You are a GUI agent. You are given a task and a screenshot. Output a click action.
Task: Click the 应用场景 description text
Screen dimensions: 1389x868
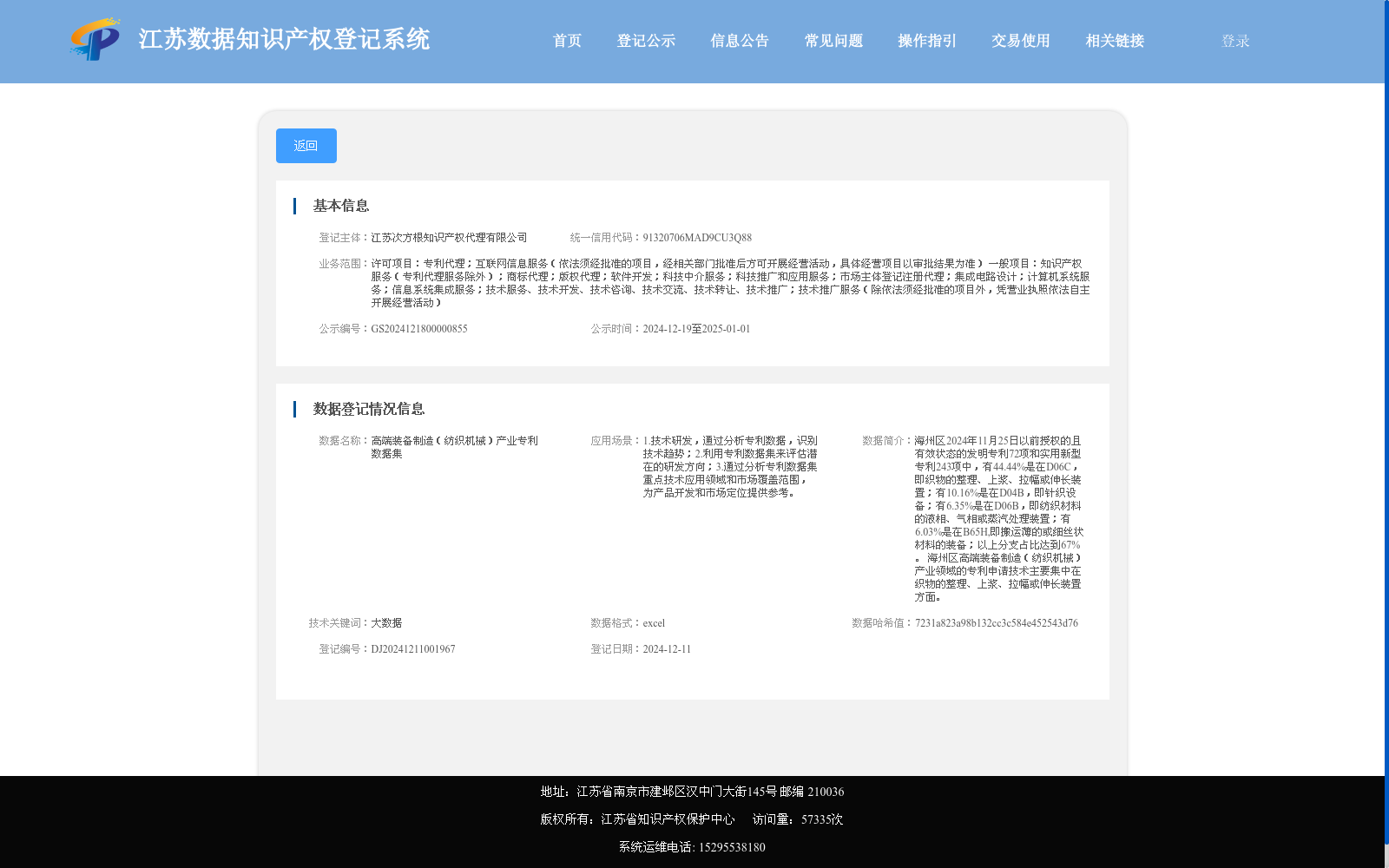730,467
